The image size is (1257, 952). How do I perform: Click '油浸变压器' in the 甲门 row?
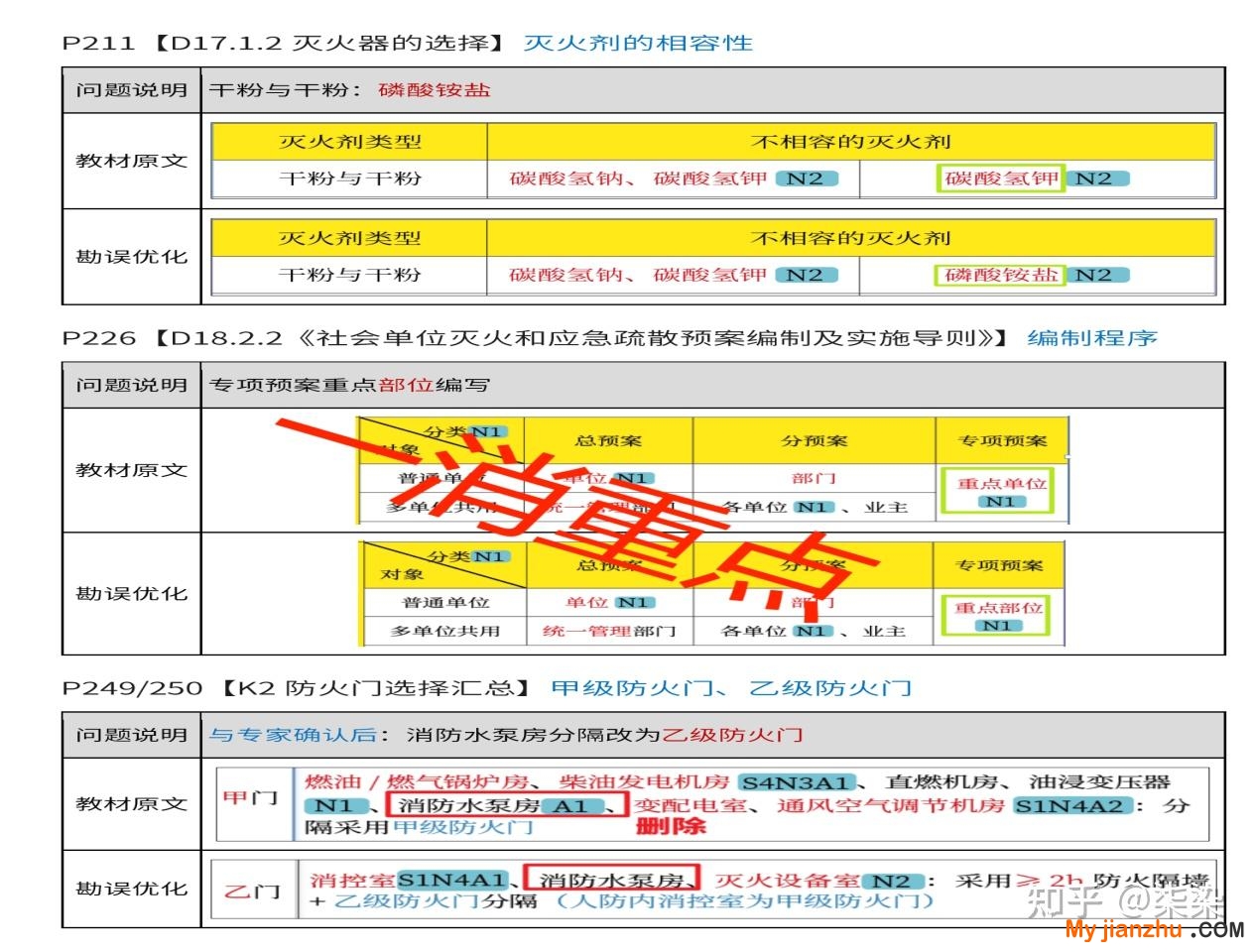[x=1100, y=782]
